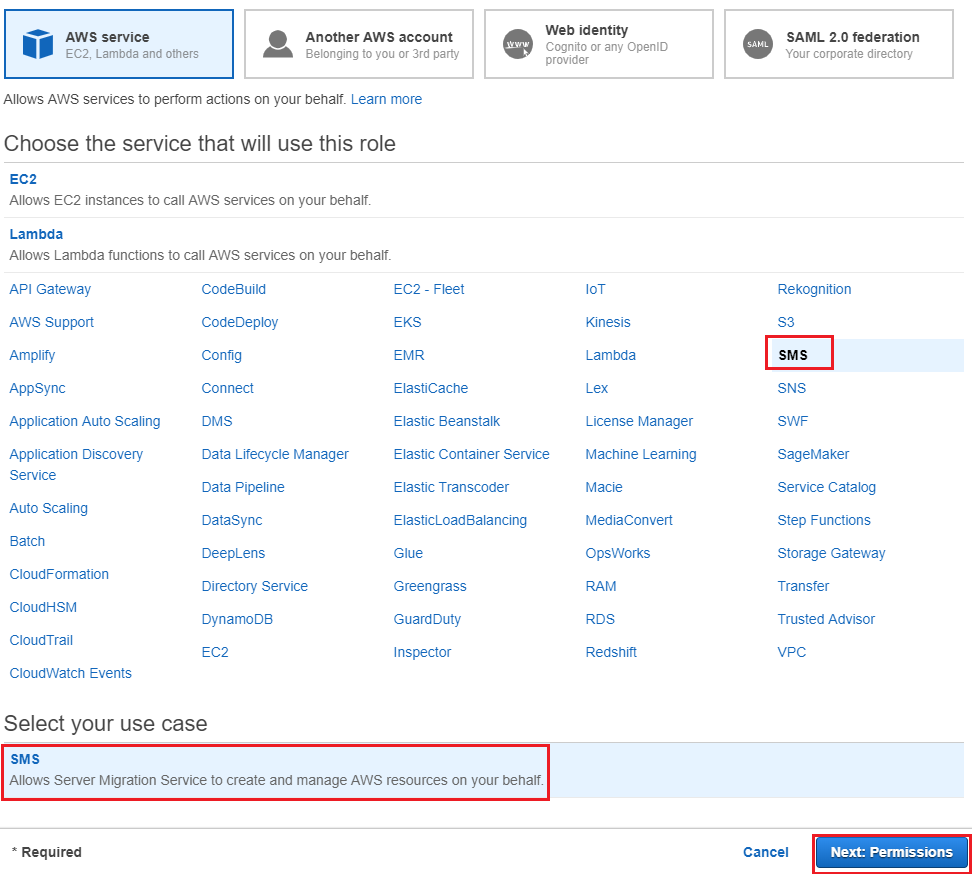Select AWS Support service
972x874 pixels.
[51, 322]
